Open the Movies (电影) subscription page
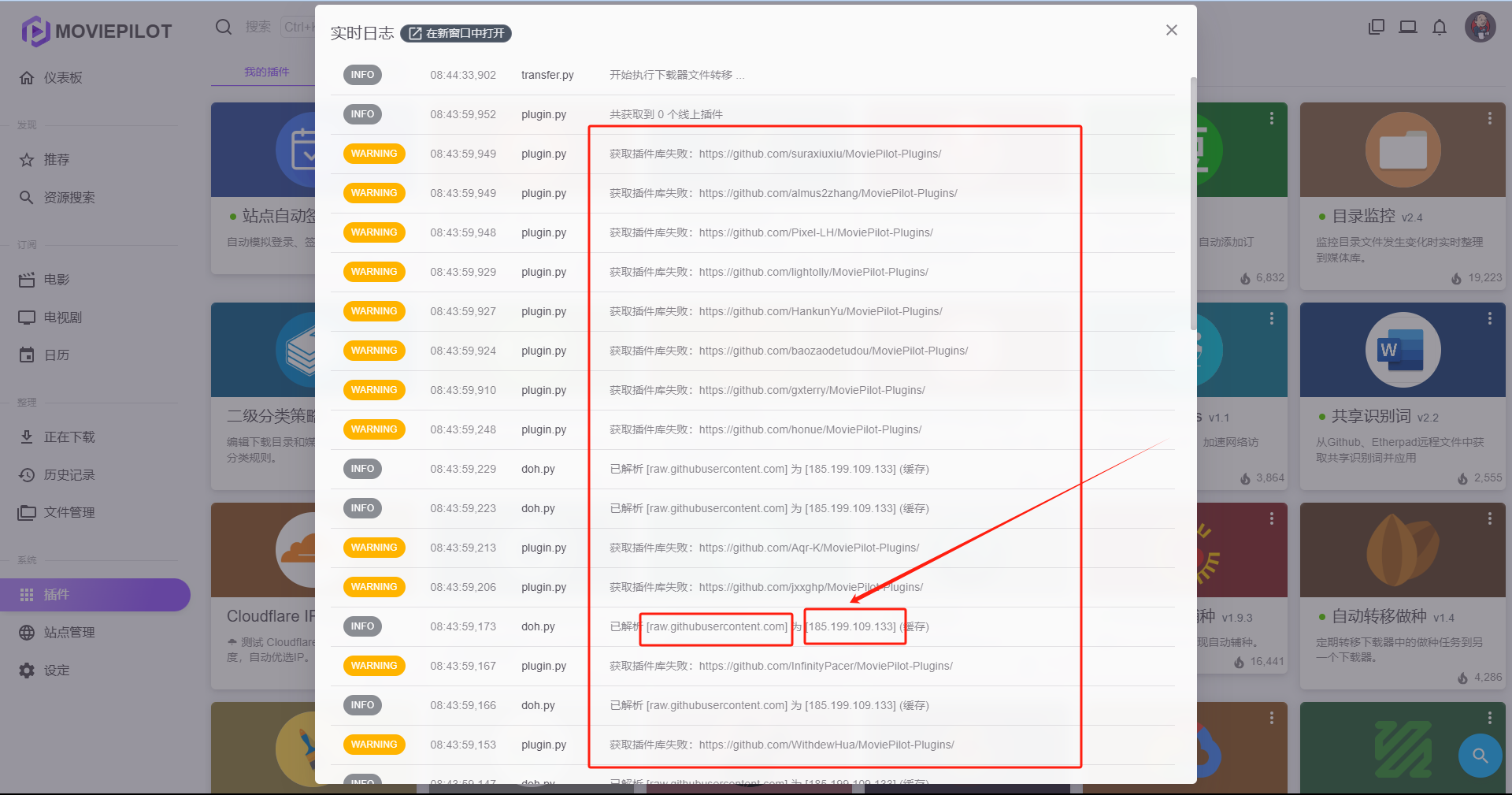The width and height of the screenshot is (1512, 795). [x=56, y=280]
